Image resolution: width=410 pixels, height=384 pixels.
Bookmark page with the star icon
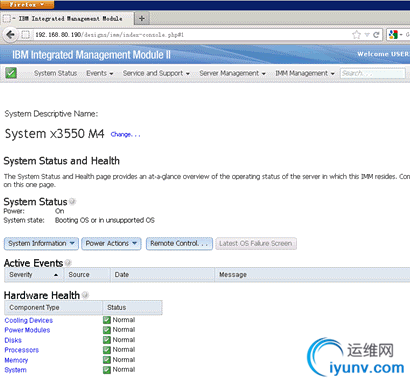coord(356,35)
